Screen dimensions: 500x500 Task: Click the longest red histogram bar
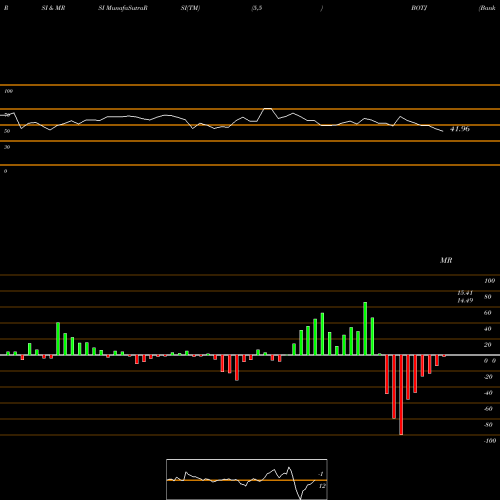pyautogui.click(x=401, y=395)
